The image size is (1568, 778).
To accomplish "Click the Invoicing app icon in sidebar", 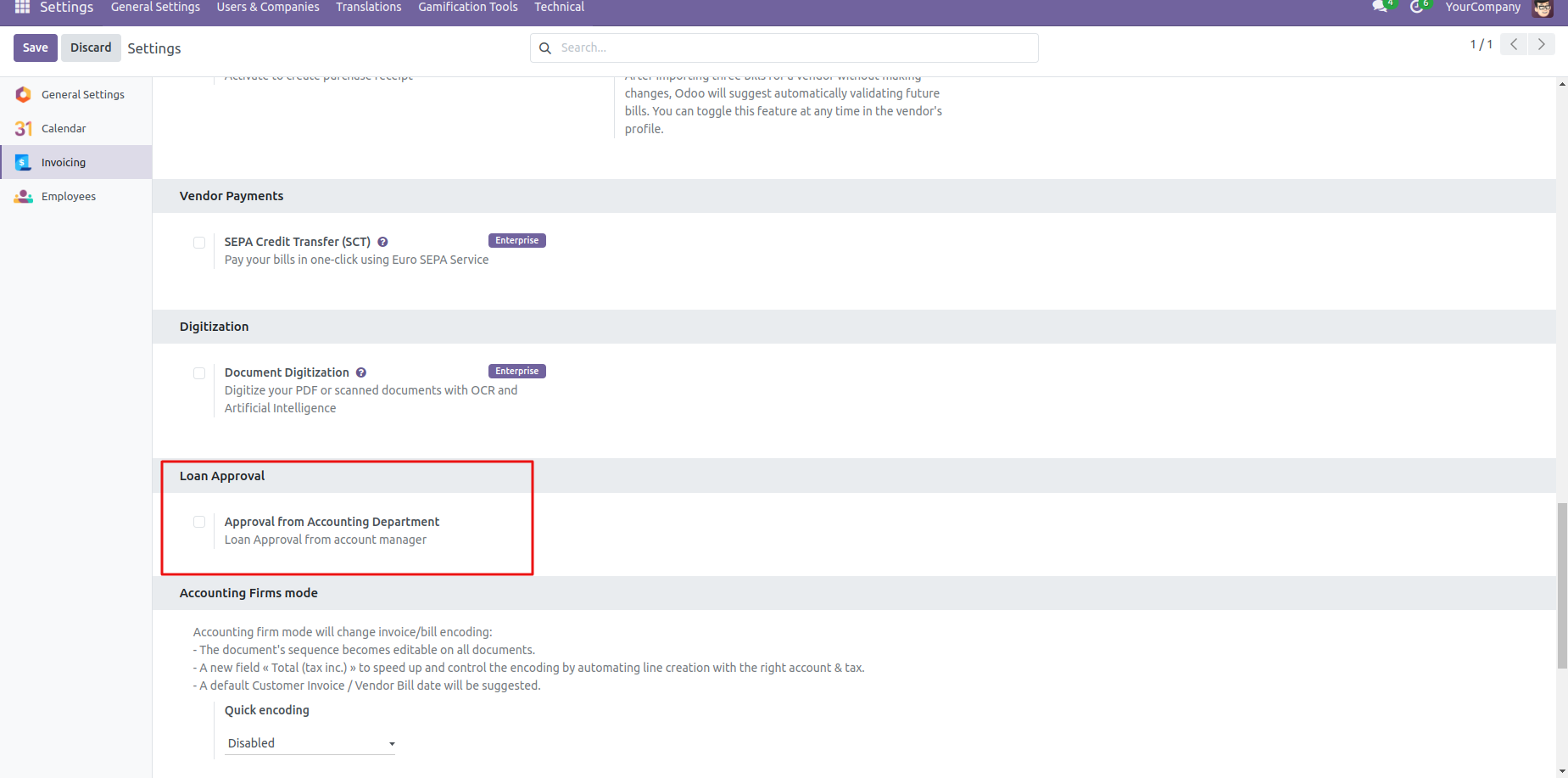I will point(24,162).
